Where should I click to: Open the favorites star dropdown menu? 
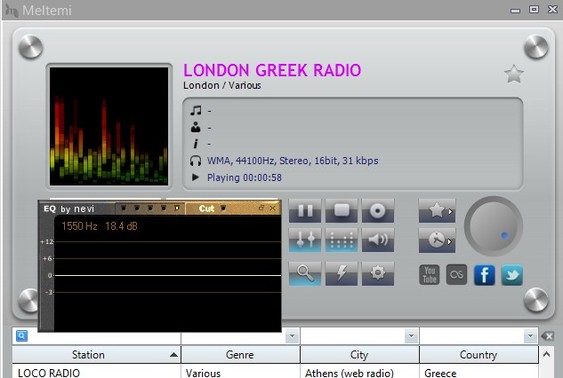pos(437,211)
